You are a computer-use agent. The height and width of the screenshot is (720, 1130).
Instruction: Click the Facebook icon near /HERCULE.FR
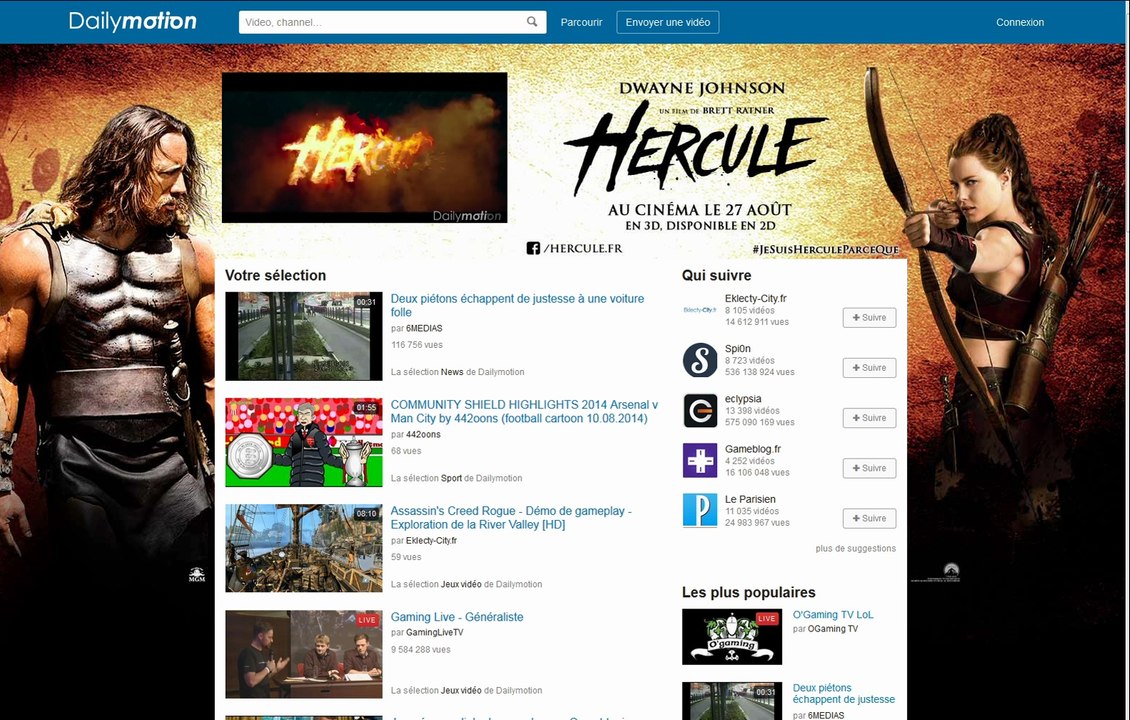point(533,249)
